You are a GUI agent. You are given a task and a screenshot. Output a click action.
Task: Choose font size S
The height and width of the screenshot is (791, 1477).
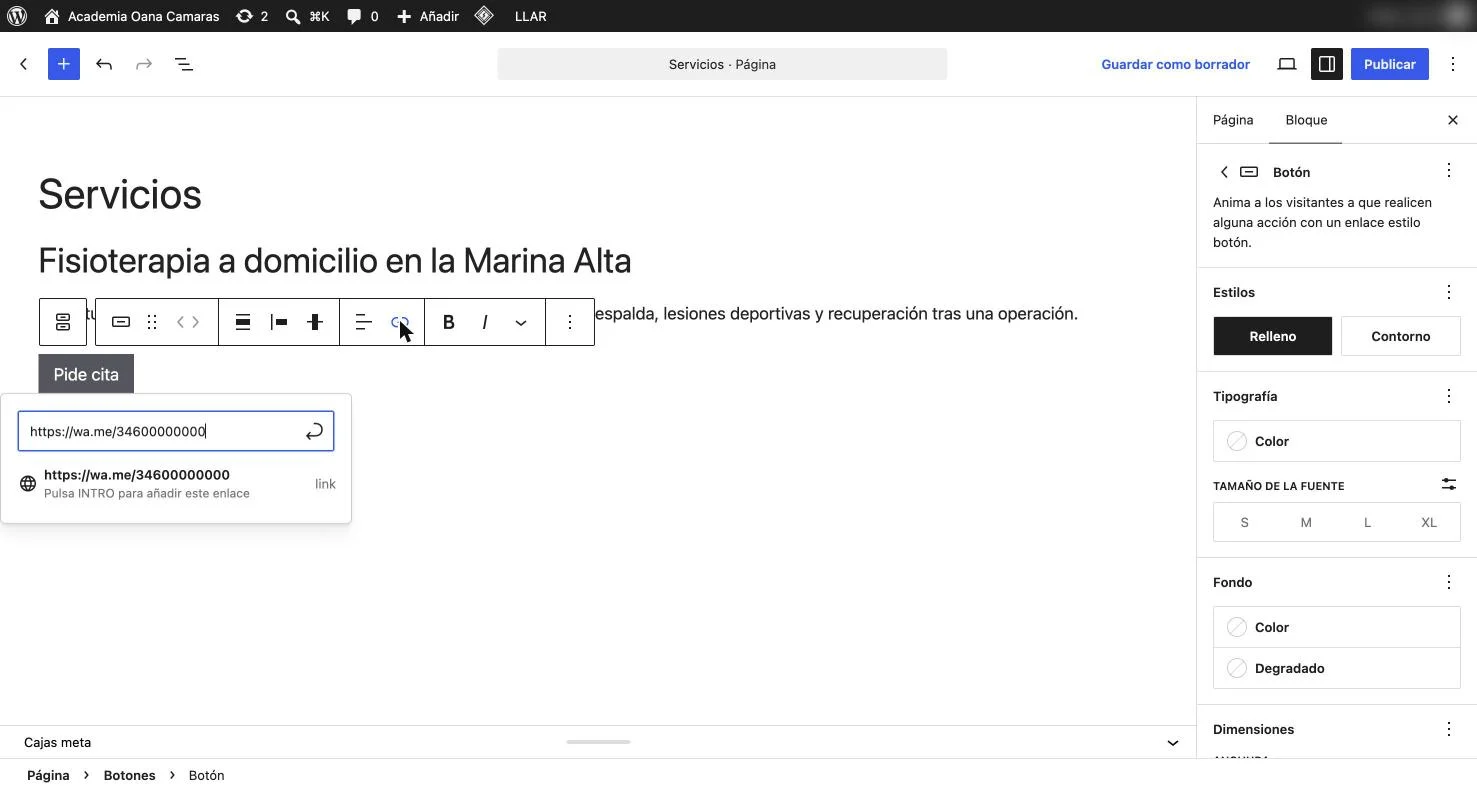[1244, 522]
